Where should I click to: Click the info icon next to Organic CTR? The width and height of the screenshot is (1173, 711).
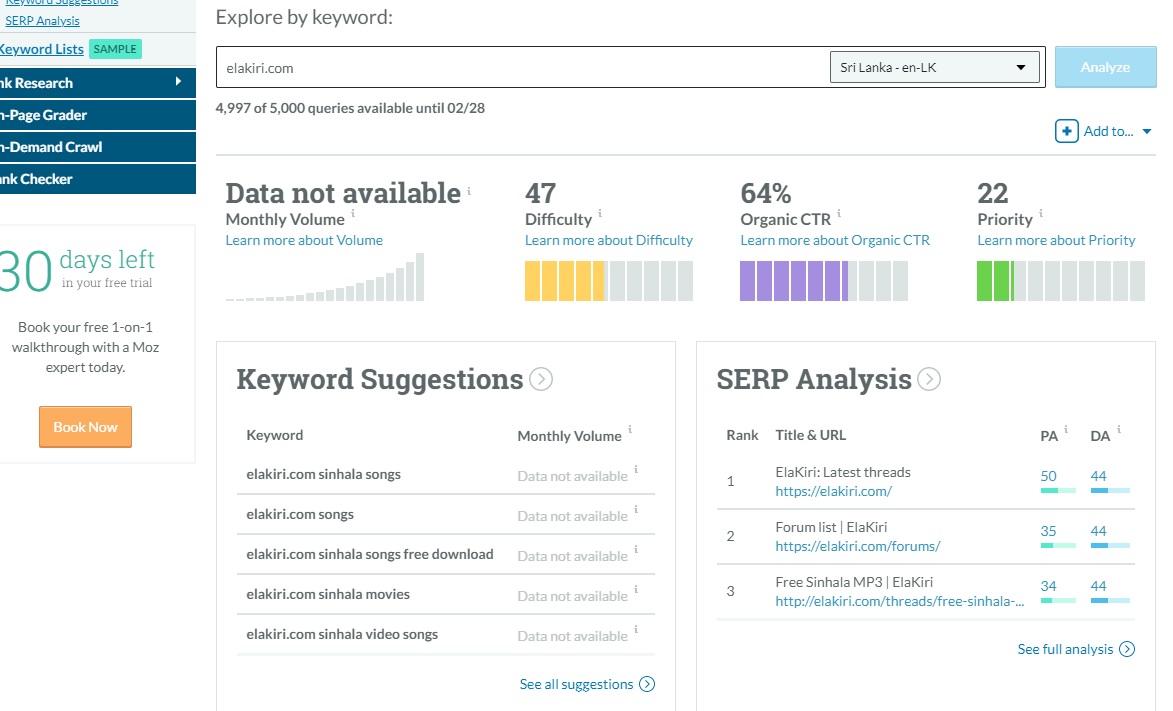click(839, 213)
